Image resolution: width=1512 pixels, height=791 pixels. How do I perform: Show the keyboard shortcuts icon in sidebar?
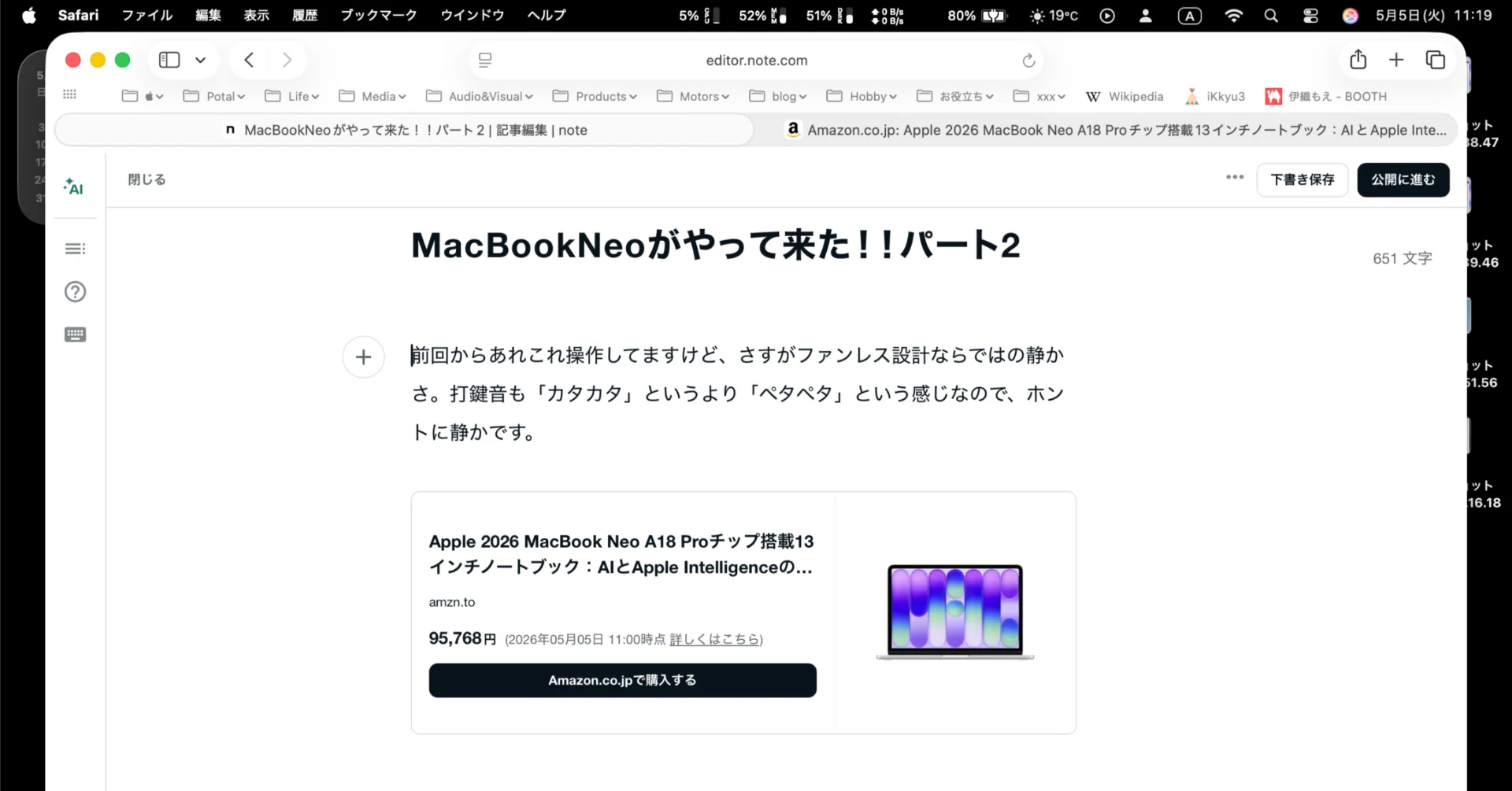coord(75,335)
